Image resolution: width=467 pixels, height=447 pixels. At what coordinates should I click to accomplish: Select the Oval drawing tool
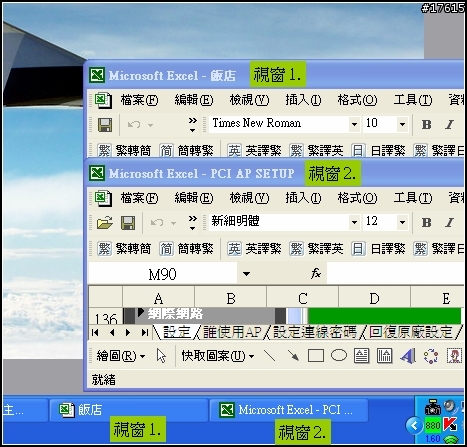[x=339, y=355]
